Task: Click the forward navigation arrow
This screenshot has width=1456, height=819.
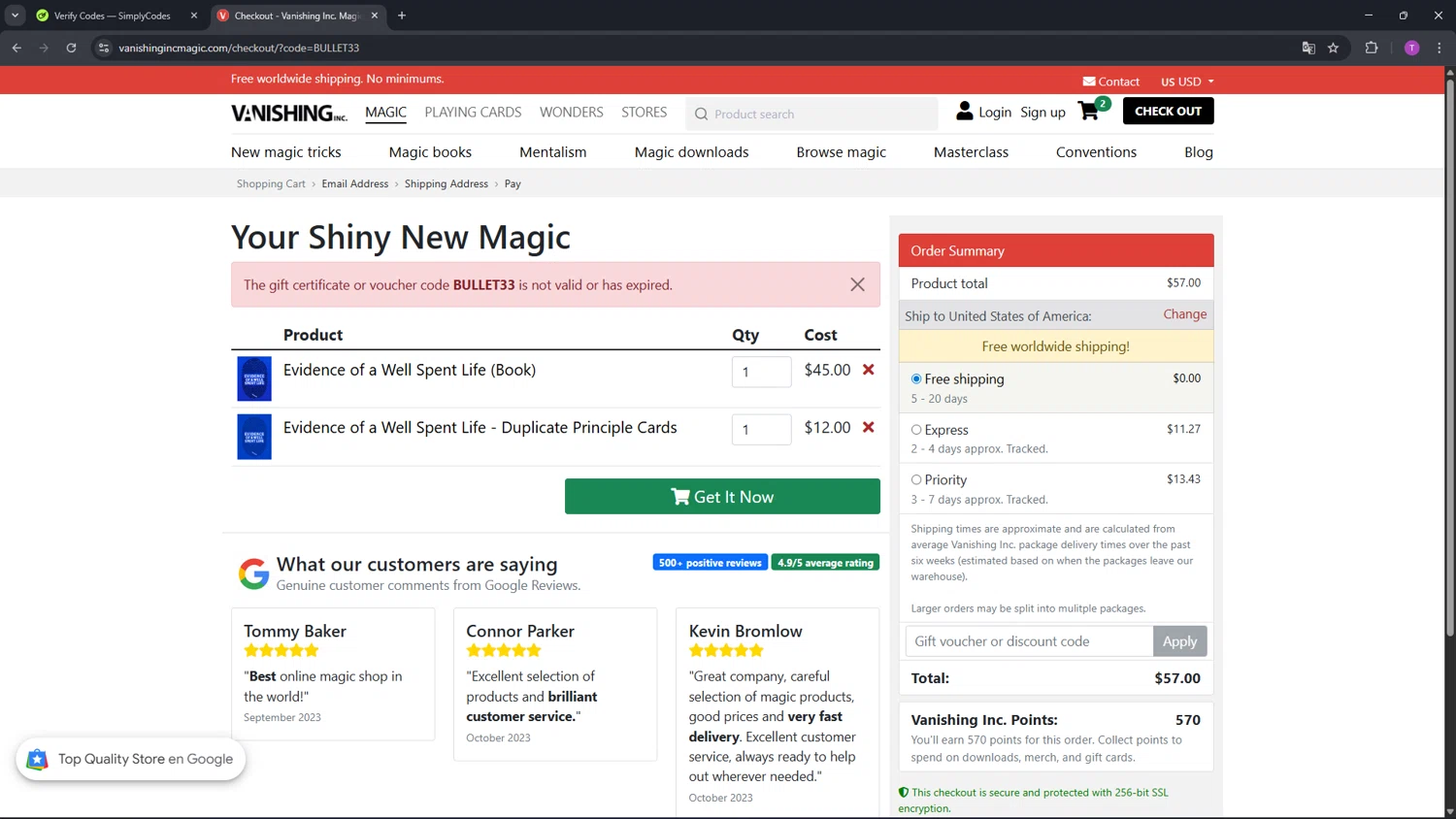Action: coord(44,48)
